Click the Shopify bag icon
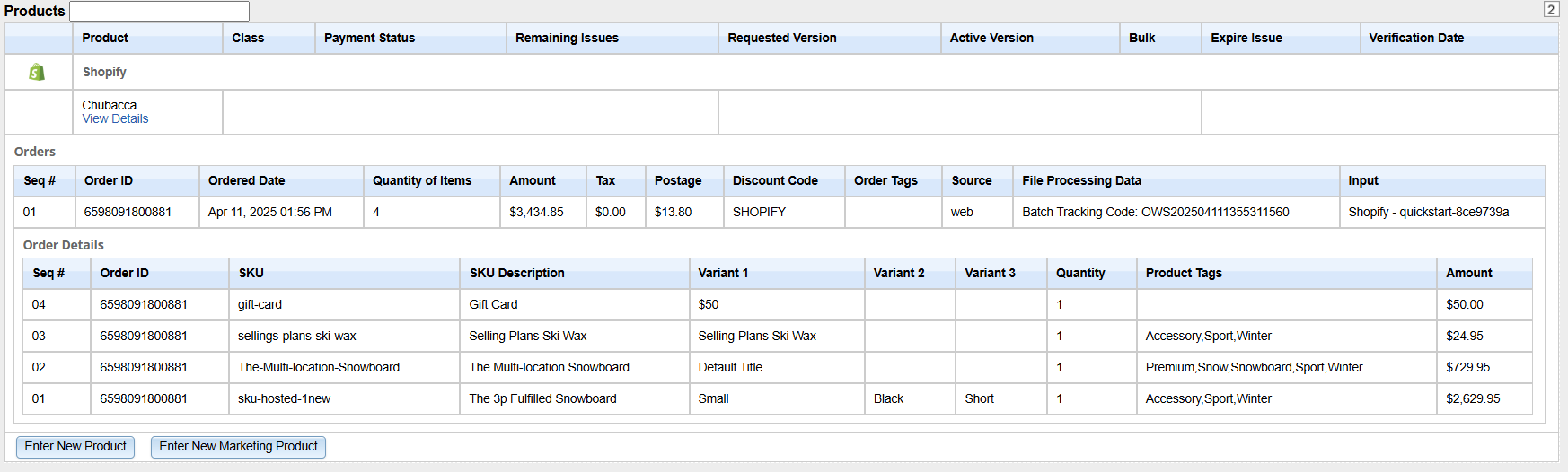Viewport: 1568px width, 472px height. pos(37,72)
